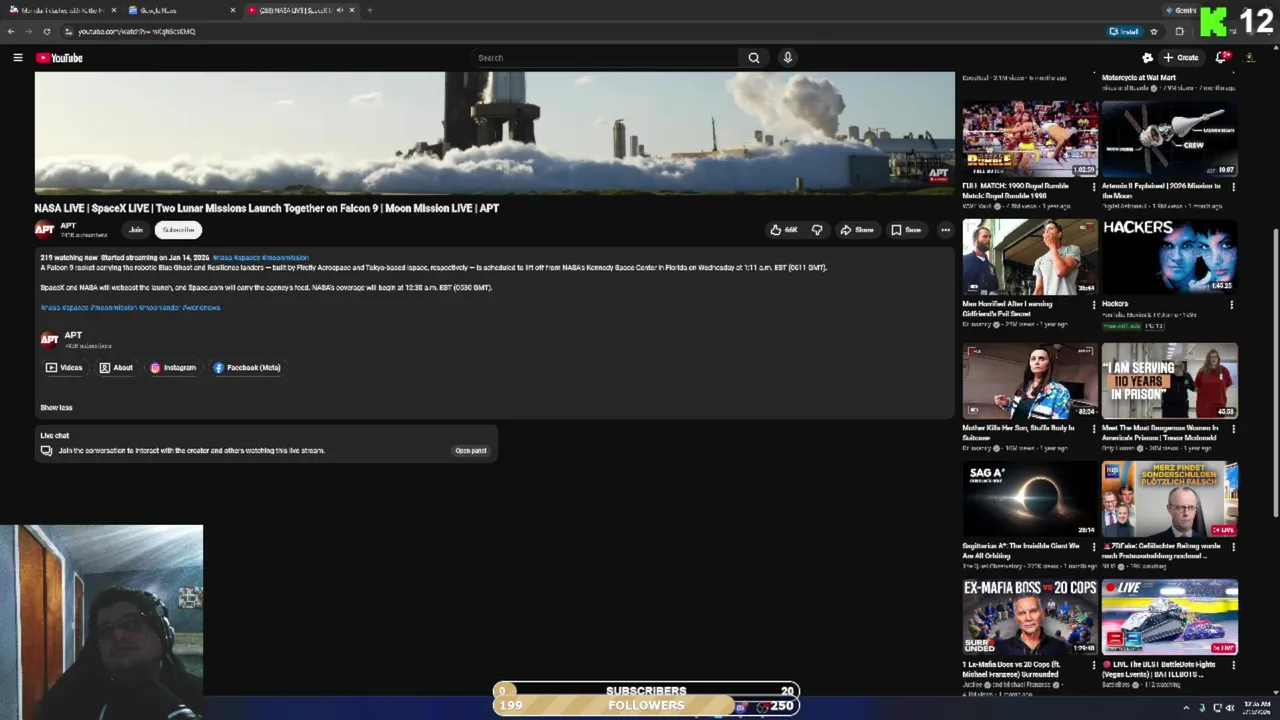Join the APT channel
The height and width of the screenshot is (720, 1280).
point(136,230)
